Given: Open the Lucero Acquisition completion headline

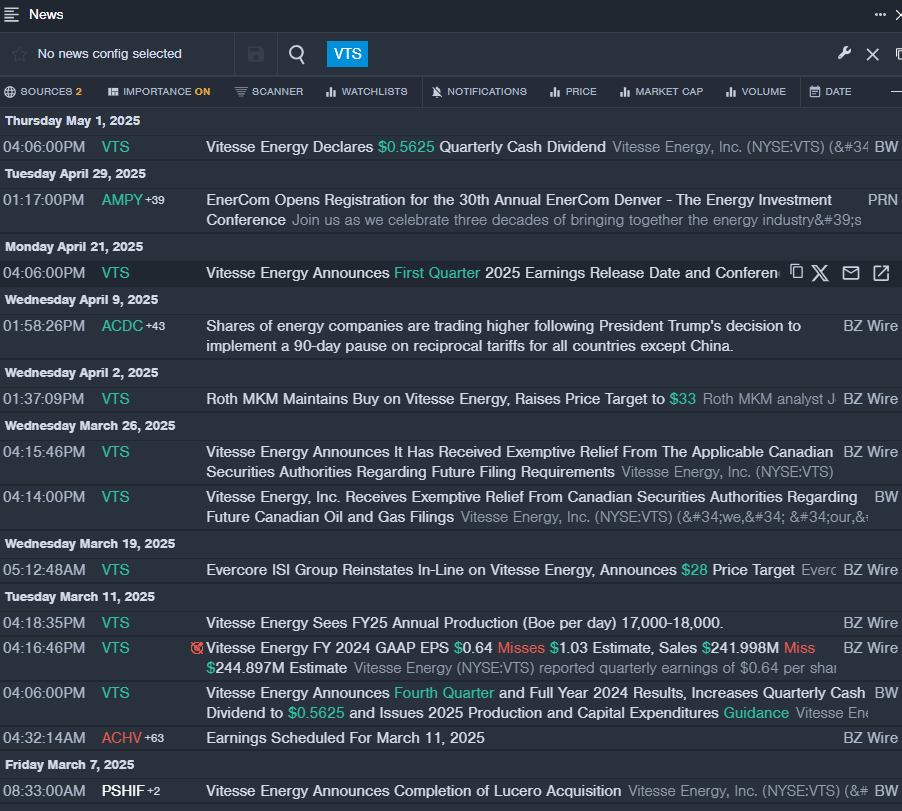Looking at the screenshot, I should 414,790.
